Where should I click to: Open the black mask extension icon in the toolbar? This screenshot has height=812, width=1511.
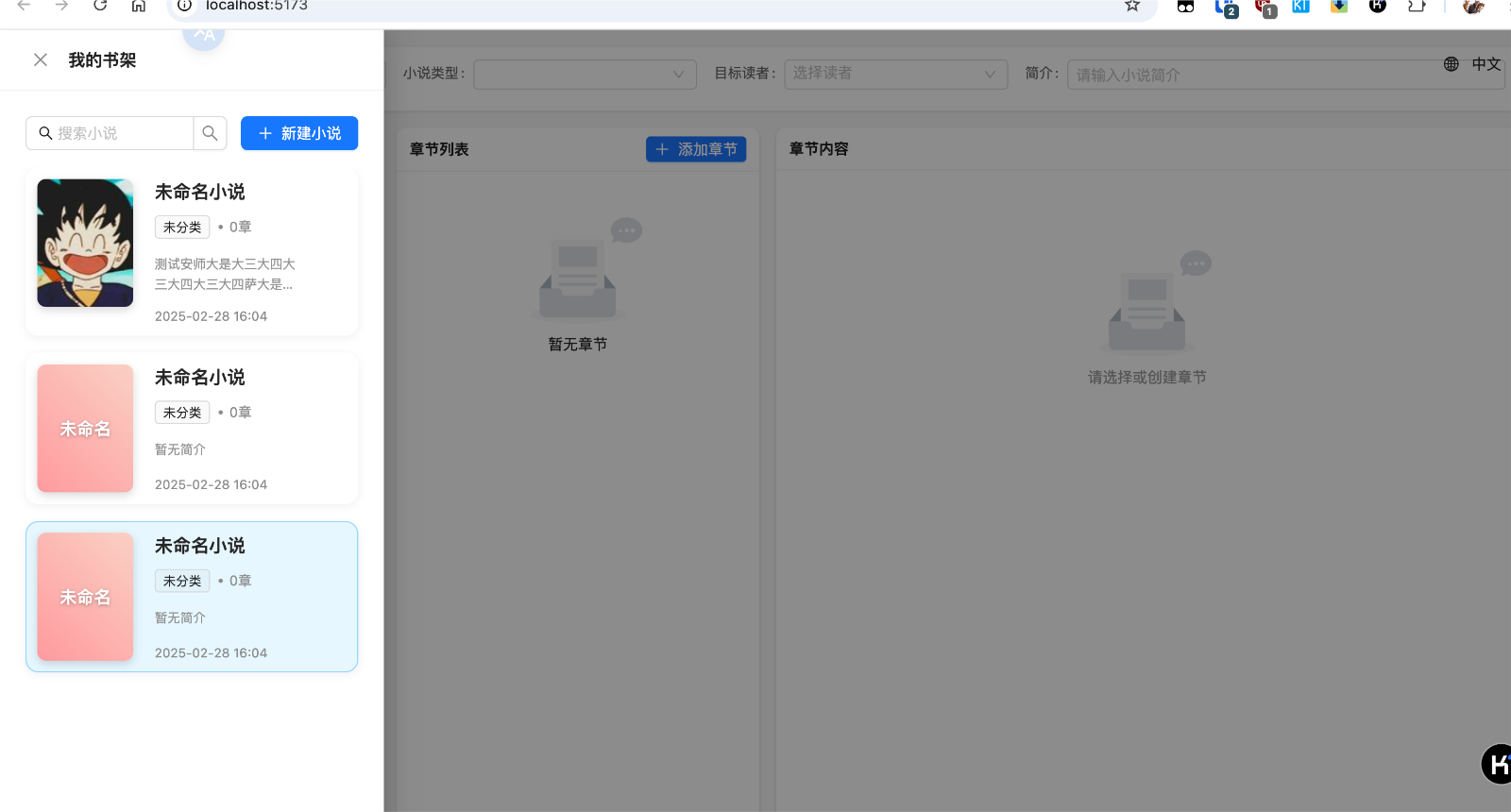point(1185,6)
